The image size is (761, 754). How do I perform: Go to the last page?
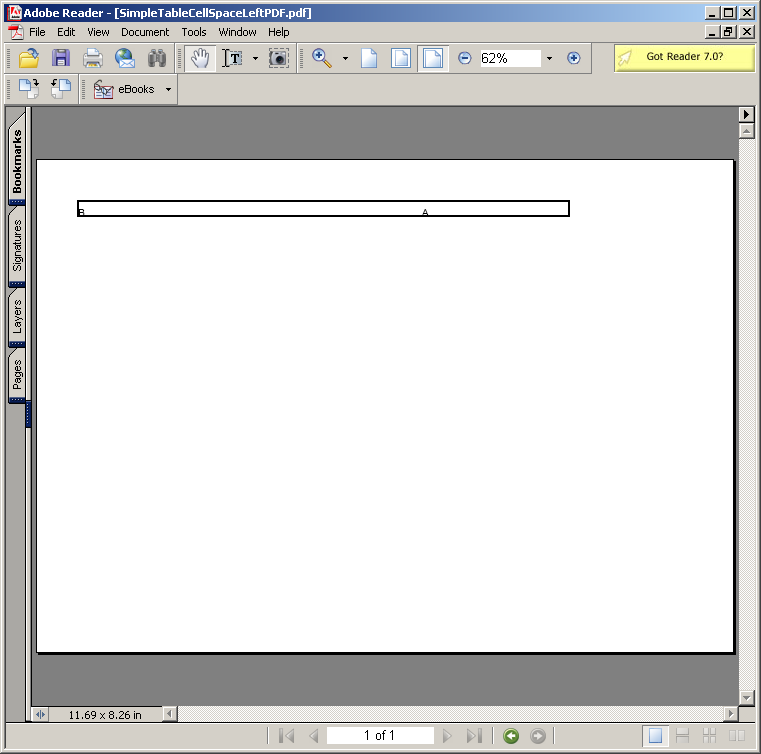(474, 736)
